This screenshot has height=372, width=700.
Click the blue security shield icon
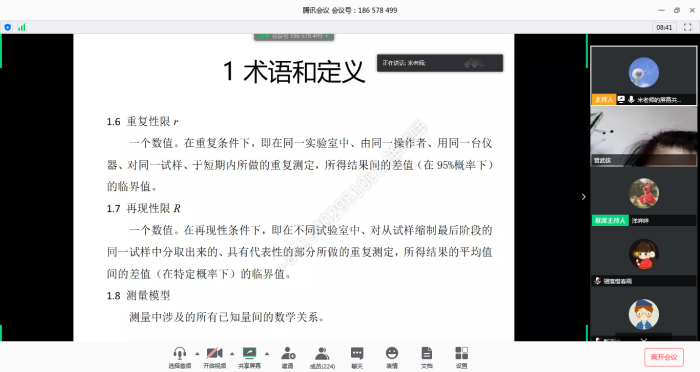click(x=8, y=27)
